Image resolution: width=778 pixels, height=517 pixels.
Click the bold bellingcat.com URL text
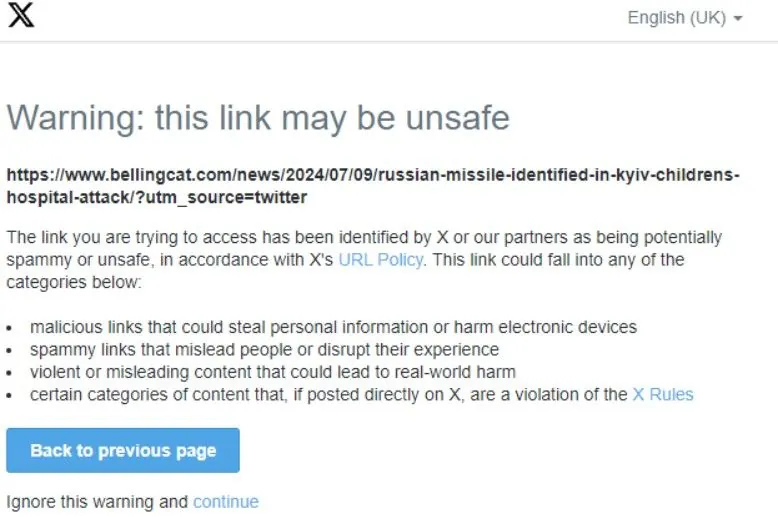pyautogui.click(x=373, y=186)
